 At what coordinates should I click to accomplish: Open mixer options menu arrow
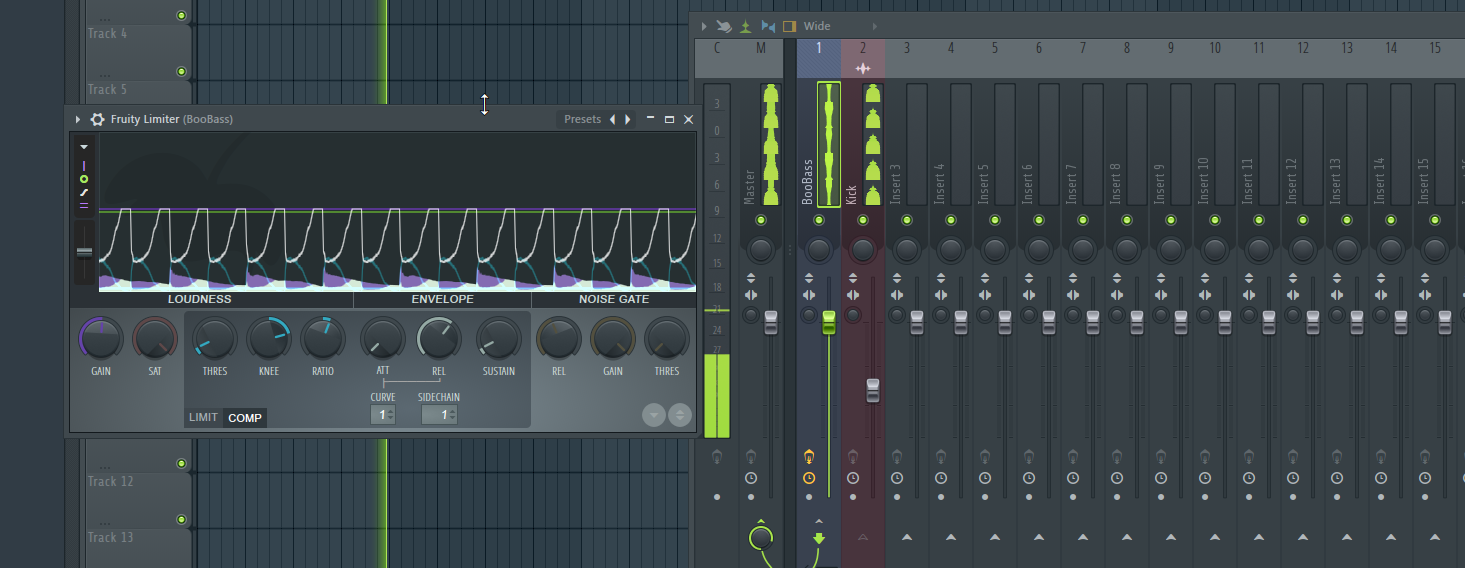point(704,26)
